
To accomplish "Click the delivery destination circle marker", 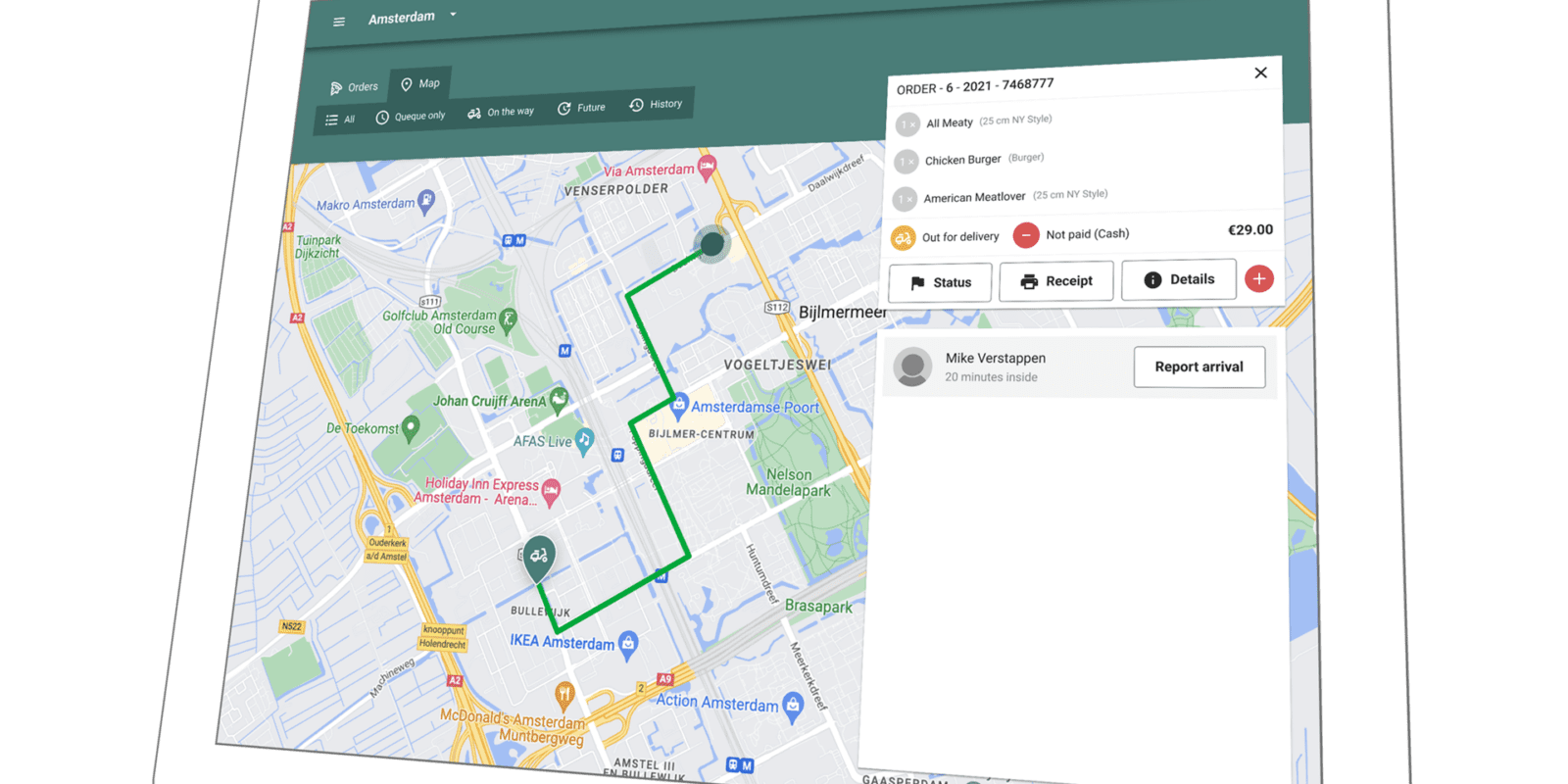I will [x=712, y=243].
